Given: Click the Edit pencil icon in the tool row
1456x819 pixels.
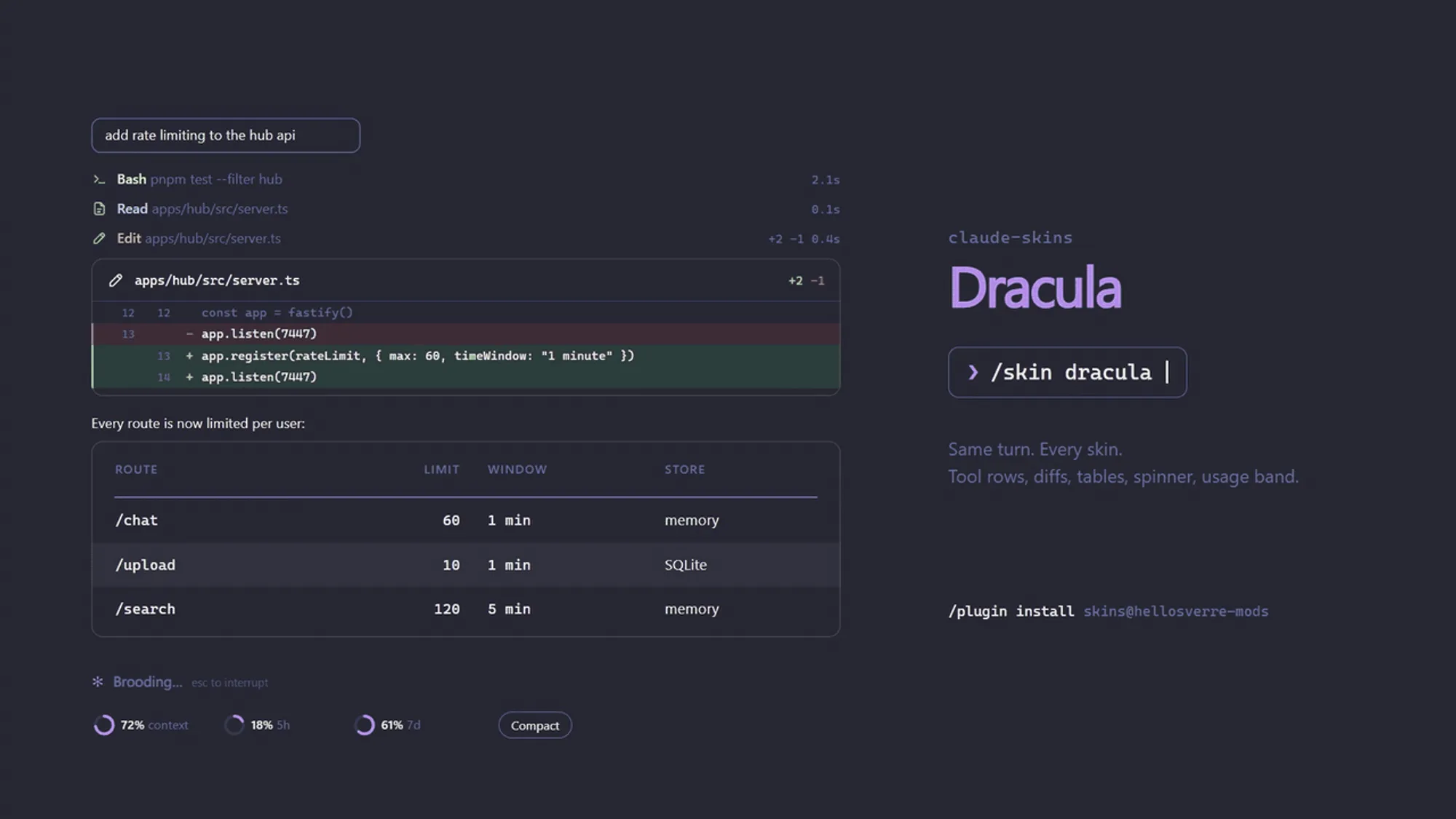Looking at the screenshot, I should coord(99,238).
